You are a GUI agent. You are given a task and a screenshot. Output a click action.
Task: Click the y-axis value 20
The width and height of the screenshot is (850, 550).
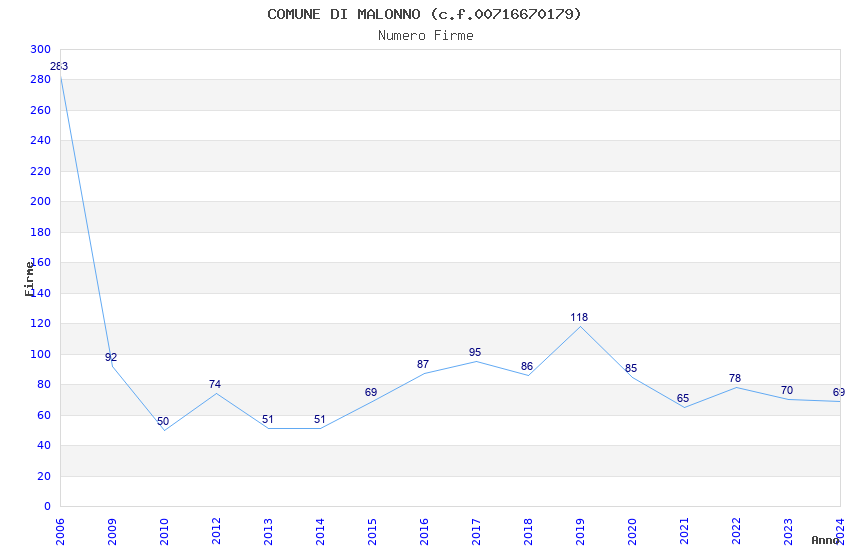pyautogui.click(x=44, y=476)
